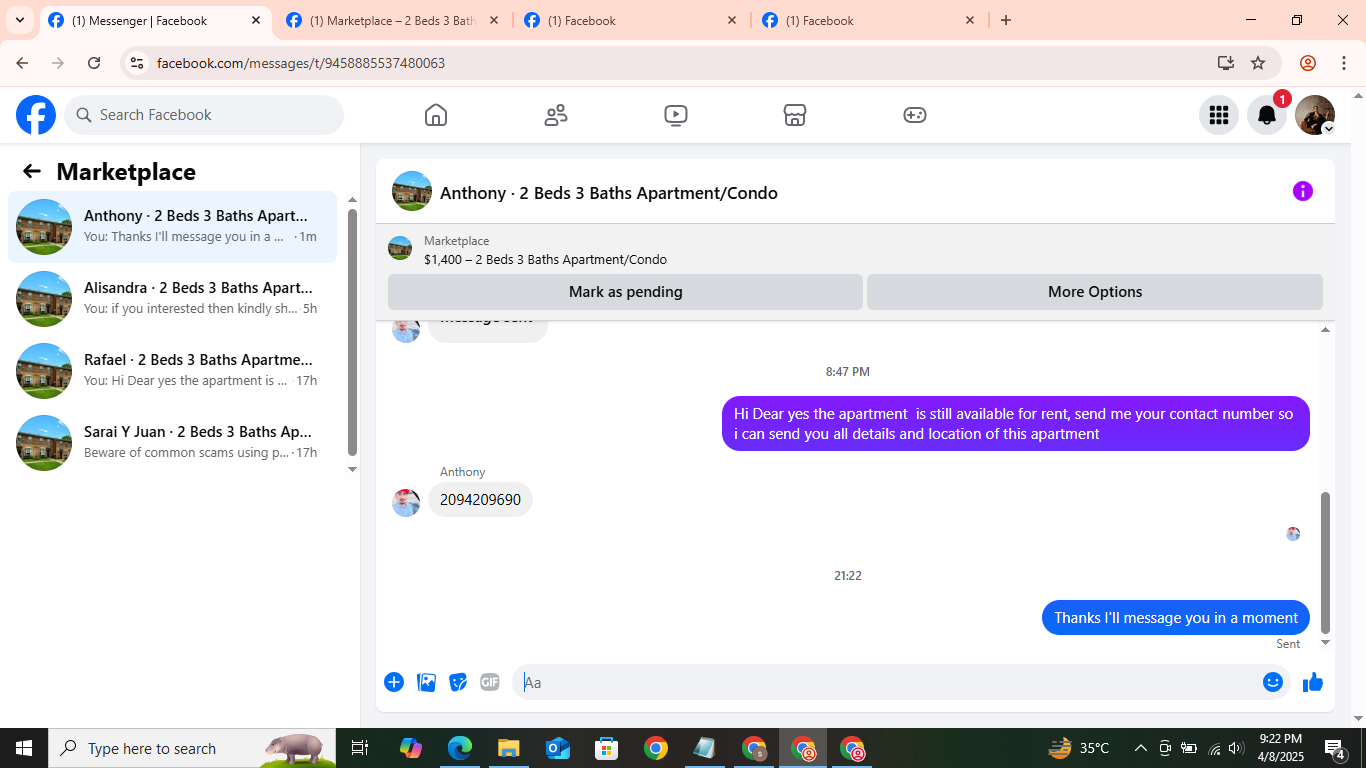The image size is (1366, 768).
Task: Choose a GIF from the GIF icon
Action: (490, 682)
